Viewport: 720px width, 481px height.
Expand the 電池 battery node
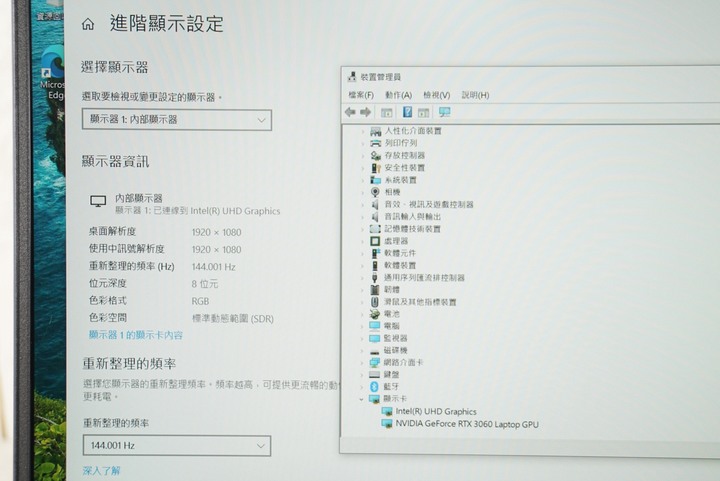[362, 314]
